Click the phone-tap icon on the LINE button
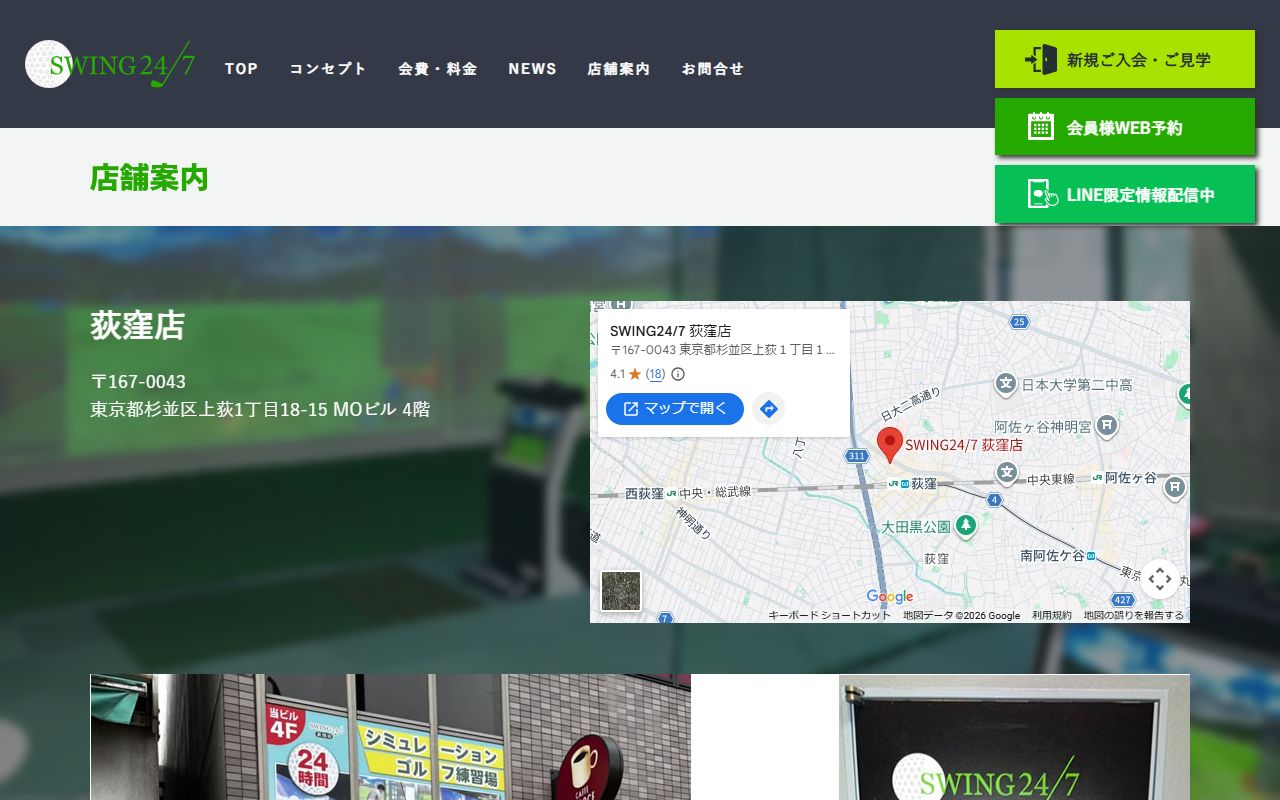This screenshot has width=1280, height=800. click(1043, 194)
